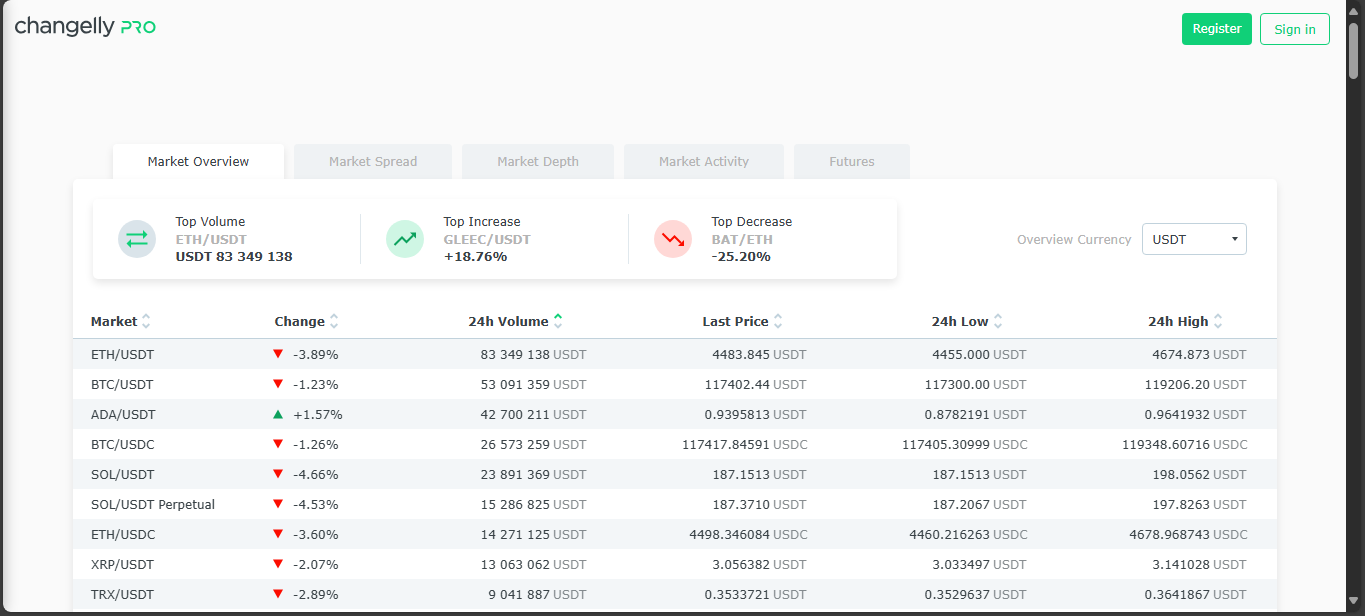
Task: Click the Top Volume swap arrows icon
Action: click(x=137, y=239)
